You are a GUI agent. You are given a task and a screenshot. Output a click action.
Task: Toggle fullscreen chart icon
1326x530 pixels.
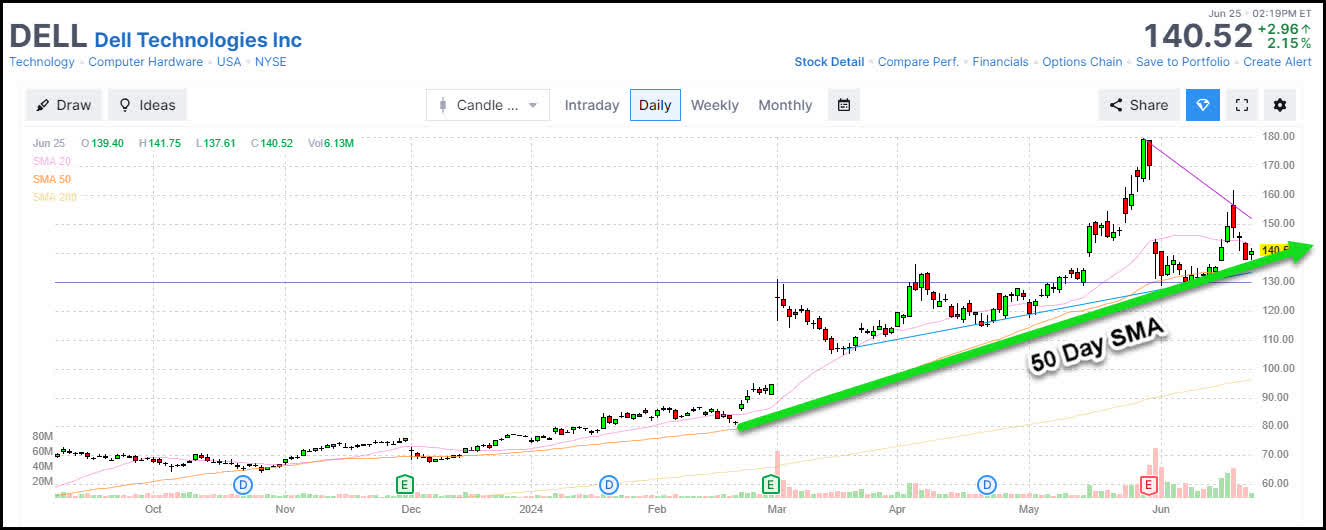click(1242, 105)
